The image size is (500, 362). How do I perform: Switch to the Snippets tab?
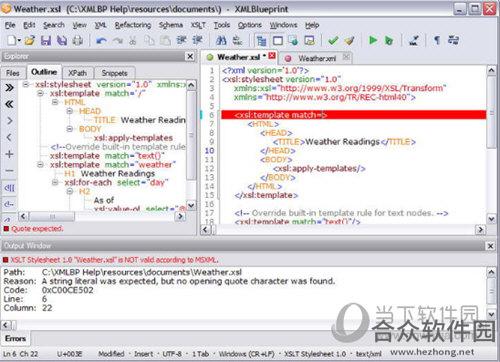click(114, 73)
